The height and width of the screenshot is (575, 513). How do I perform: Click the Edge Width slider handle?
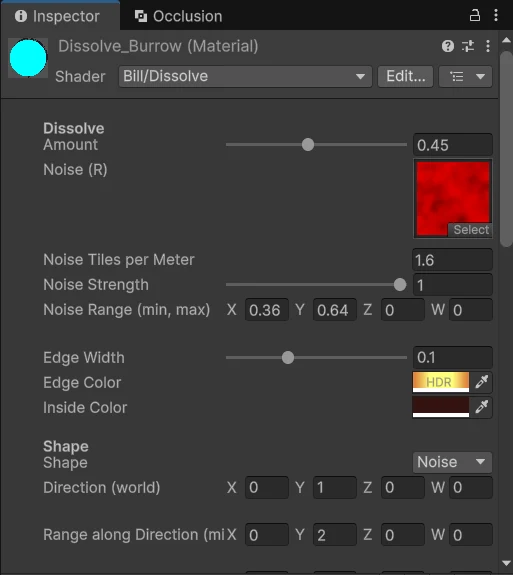(288, 357)
